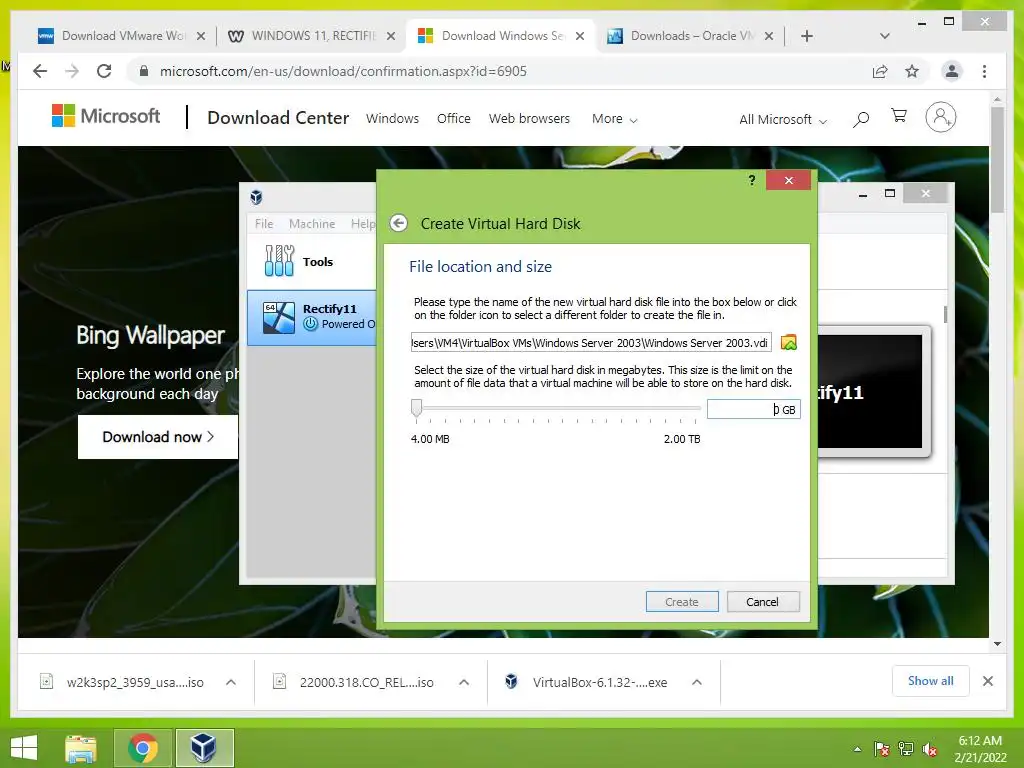Switch to Download VMware tab
The image size is (1024, 768).
121,36
